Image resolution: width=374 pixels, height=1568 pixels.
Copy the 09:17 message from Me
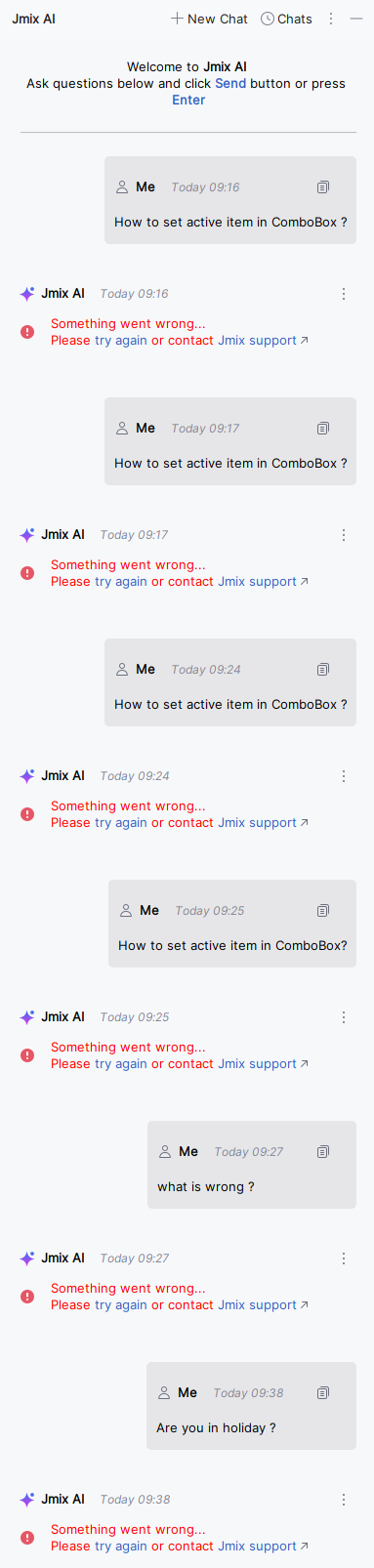pyautogui.click(x=323, y=429)
